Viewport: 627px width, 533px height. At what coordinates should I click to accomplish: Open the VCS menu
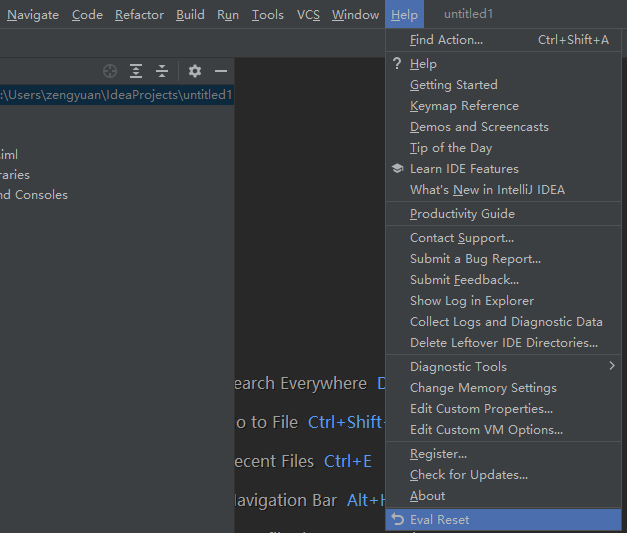click(308, 15)
